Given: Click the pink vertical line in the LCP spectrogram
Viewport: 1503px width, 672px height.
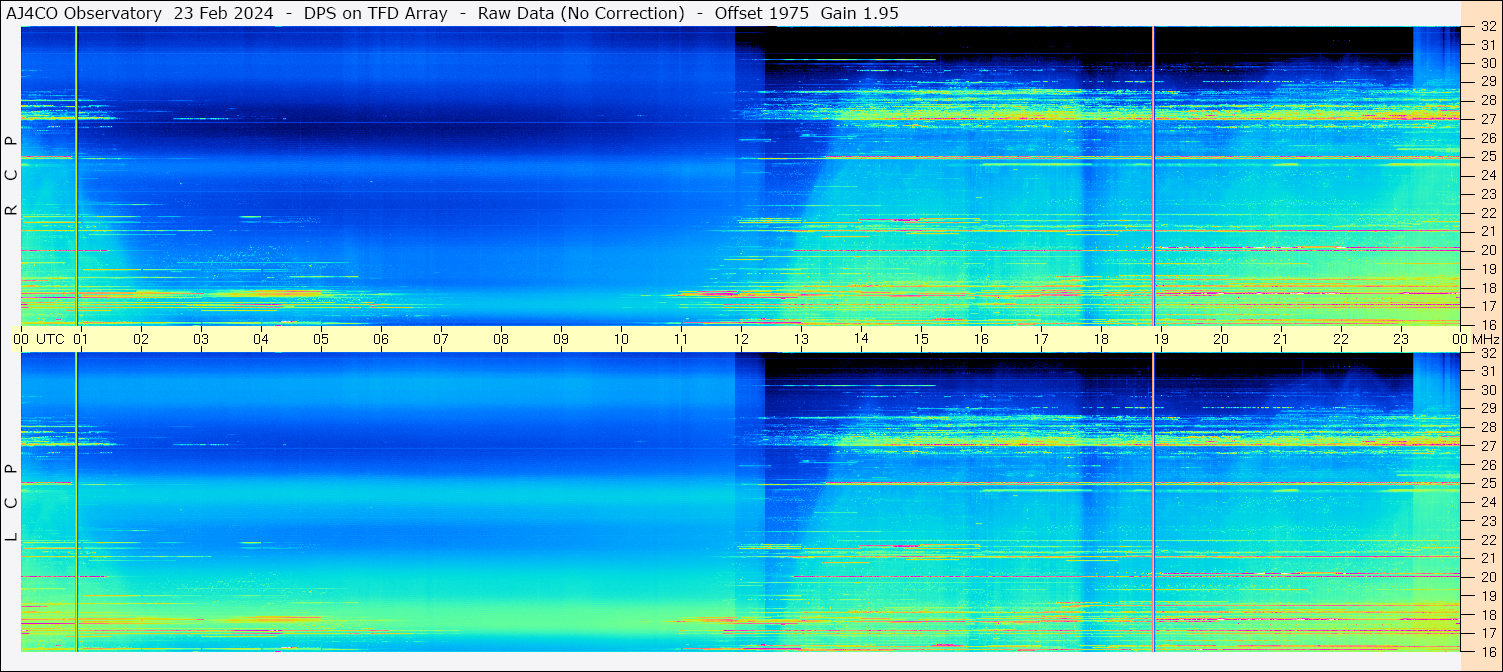Looking at the screenshot, I should tap(1154, 500).
